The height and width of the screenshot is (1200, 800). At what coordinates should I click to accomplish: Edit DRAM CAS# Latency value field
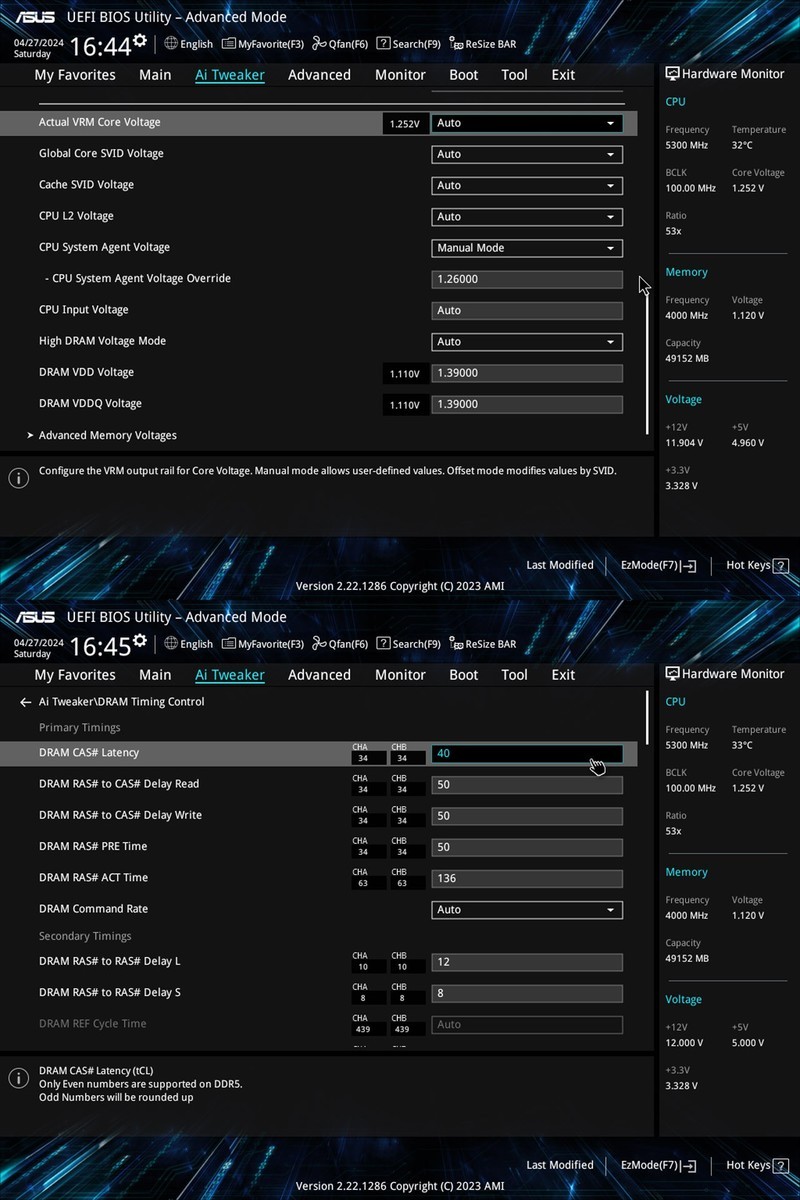click(x=527, y=754)
